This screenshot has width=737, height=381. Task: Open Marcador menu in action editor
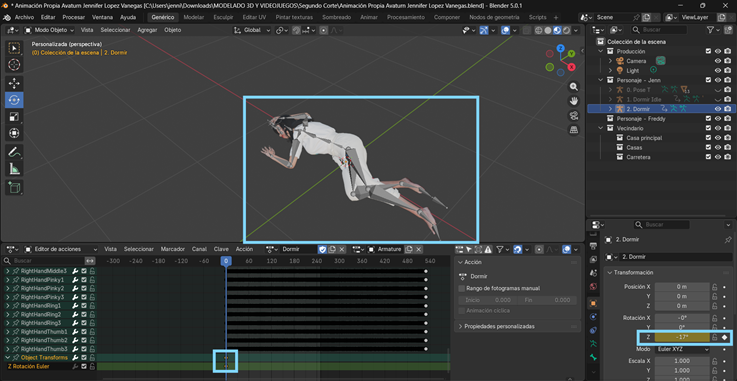(172, 249)
